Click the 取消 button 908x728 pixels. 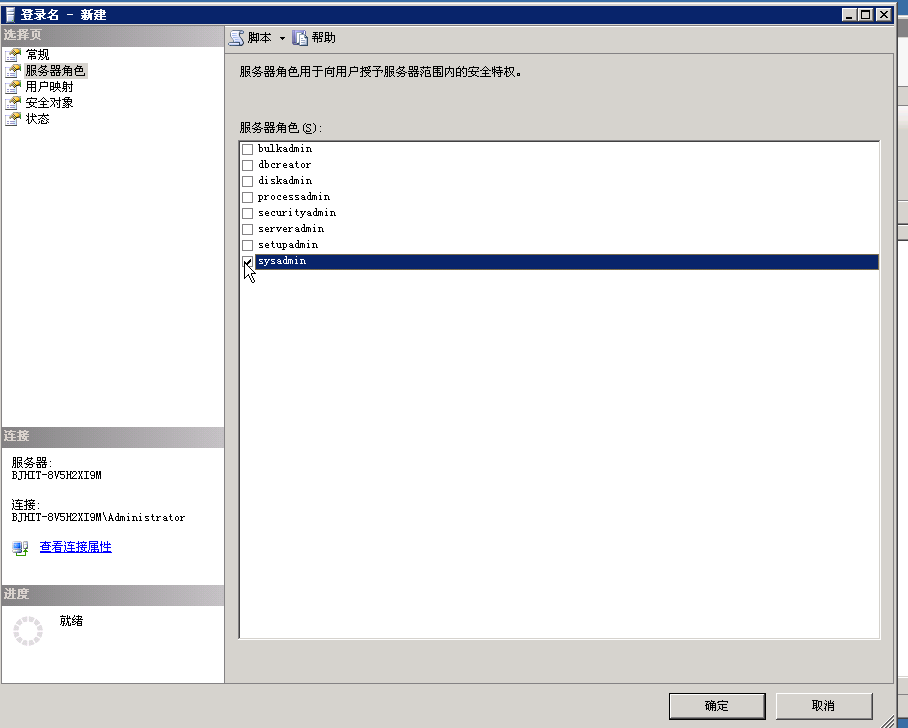click(823, 706)
